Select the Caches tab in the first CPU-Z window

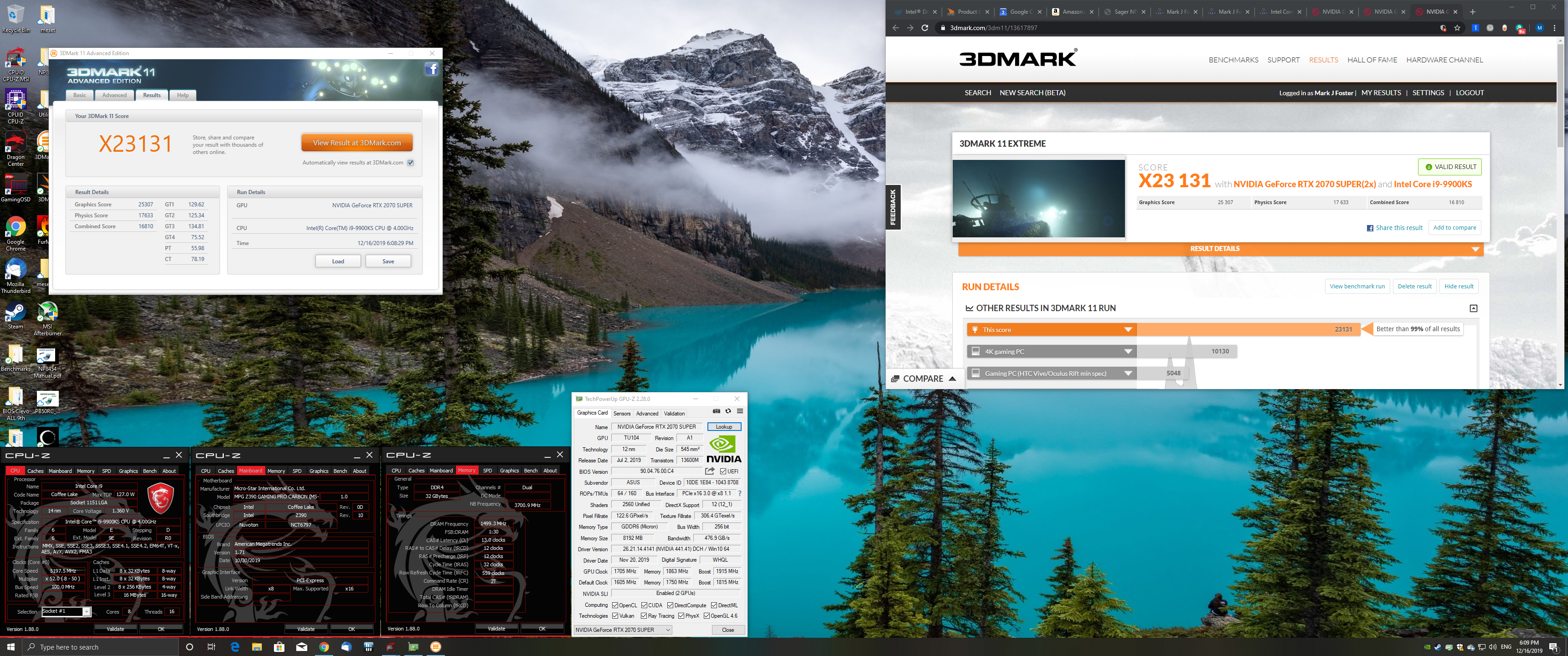[35, 471]
